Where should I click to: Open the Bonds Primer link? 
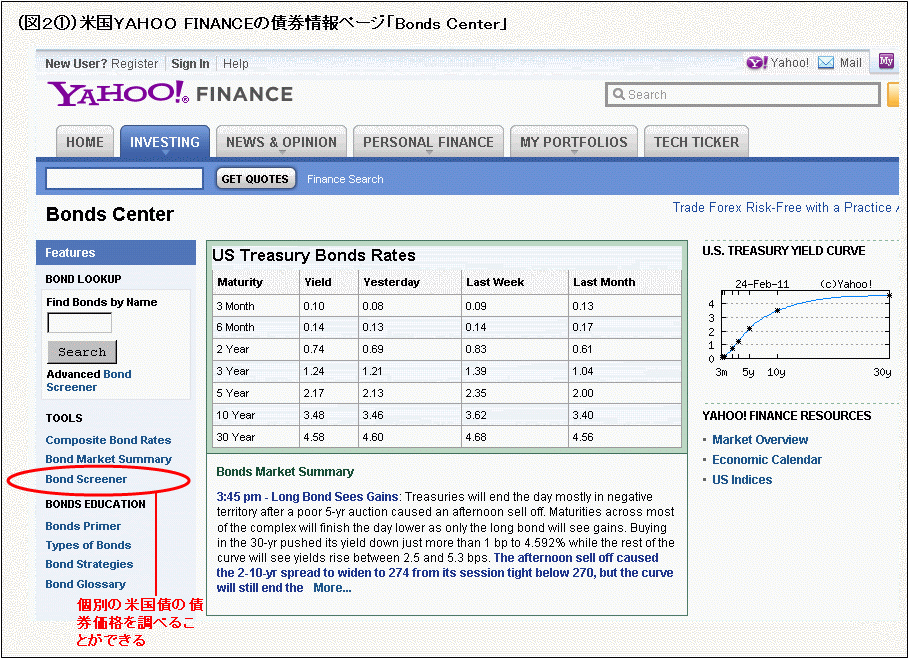click(x=83, y=526)
